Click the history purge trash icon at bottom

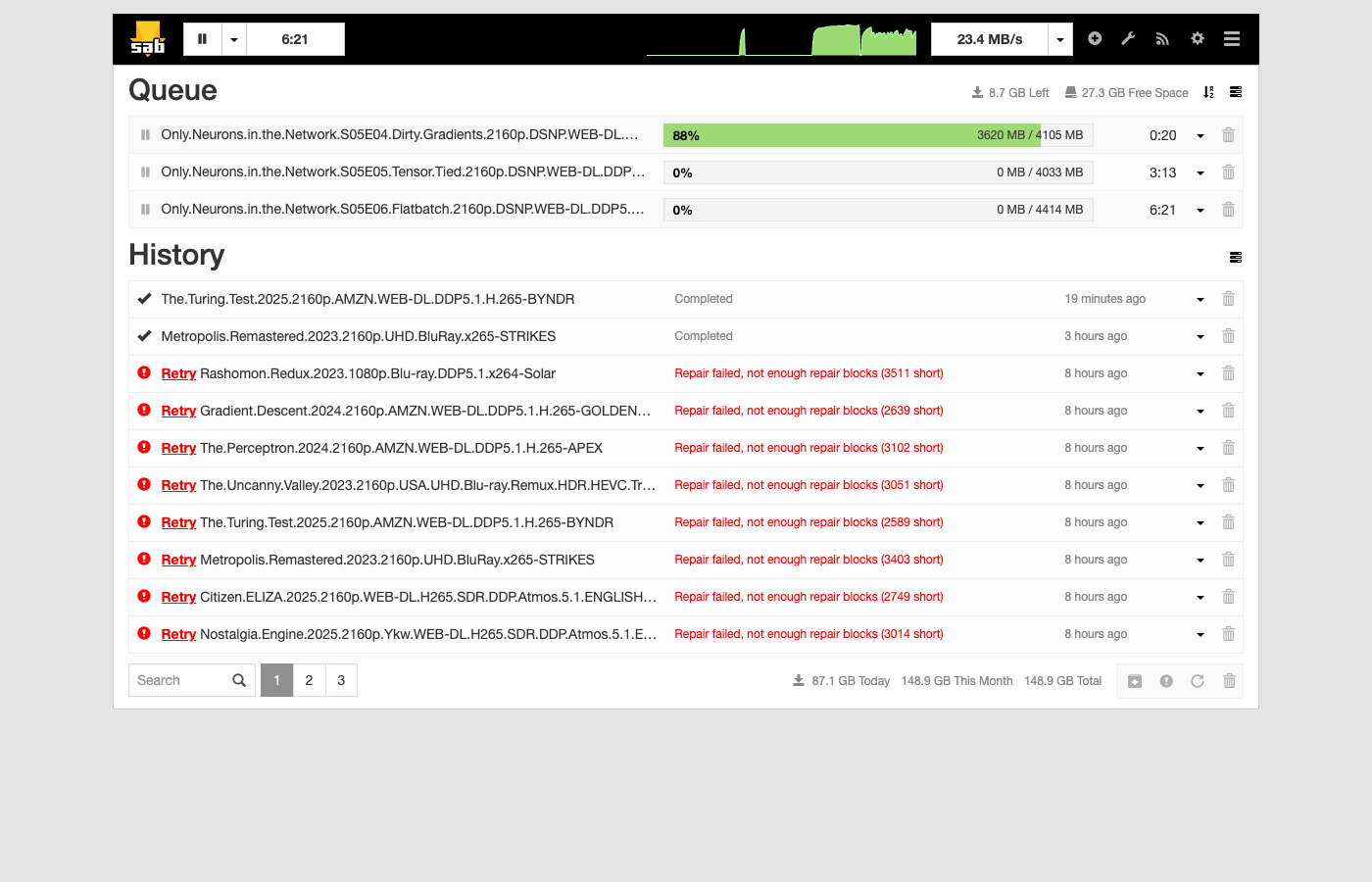click(x=1229, y=680)
